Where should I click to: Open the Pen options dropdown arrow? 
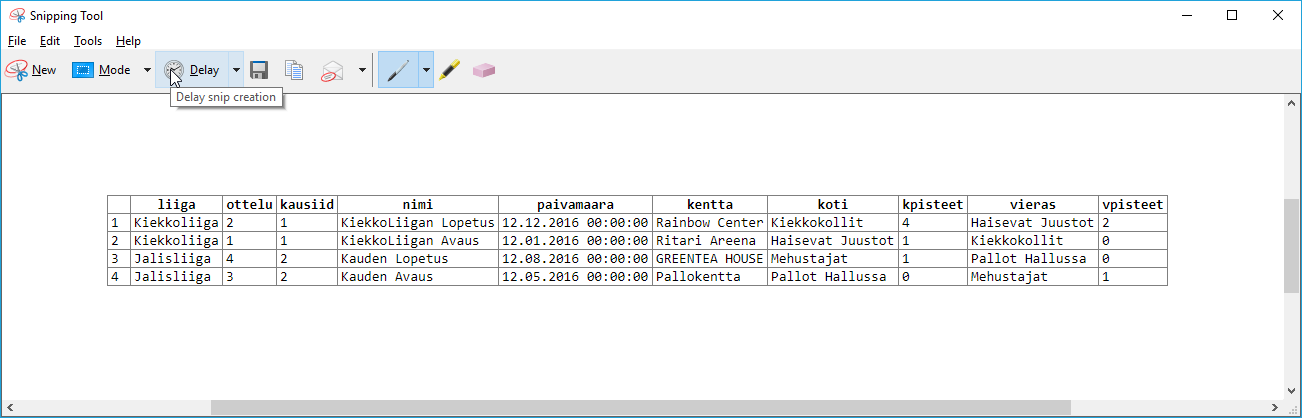[x=426, y=70]
